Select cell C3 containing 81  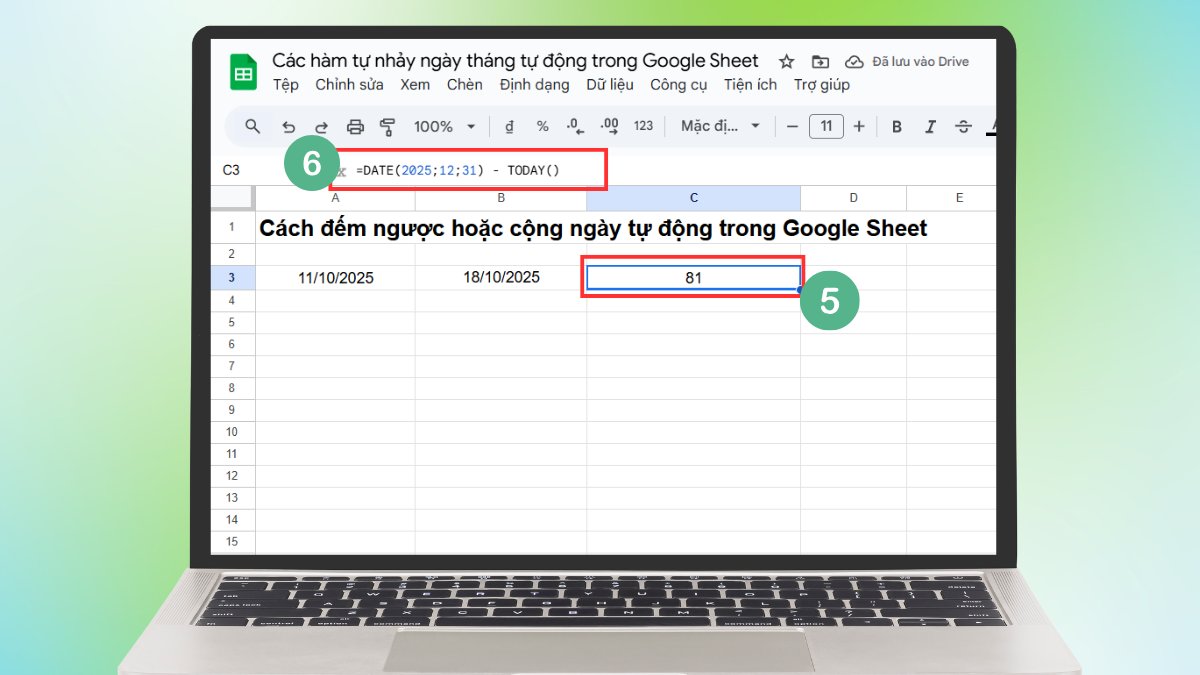point(692,277)
